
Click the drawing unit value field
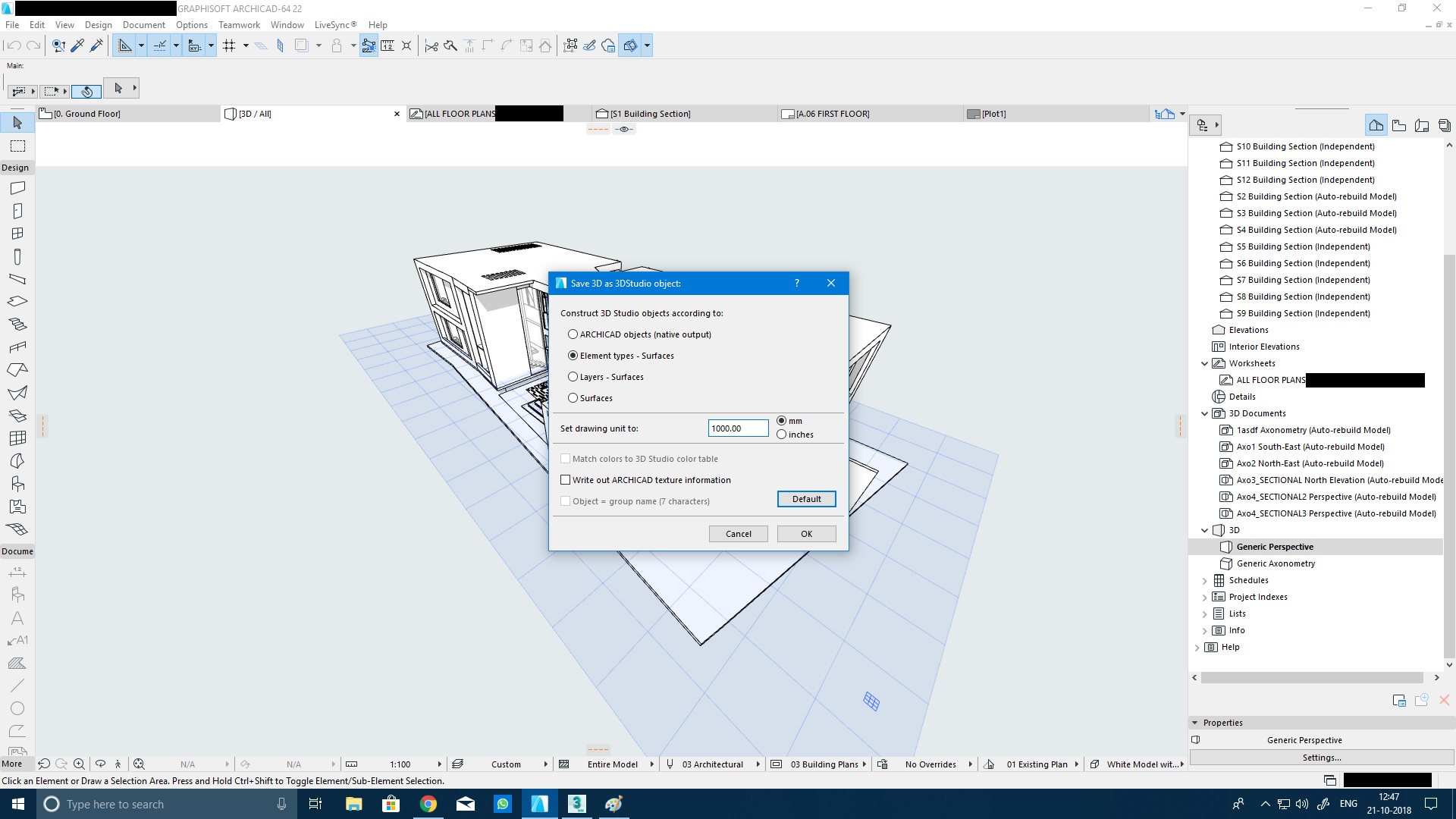(737, 428)
